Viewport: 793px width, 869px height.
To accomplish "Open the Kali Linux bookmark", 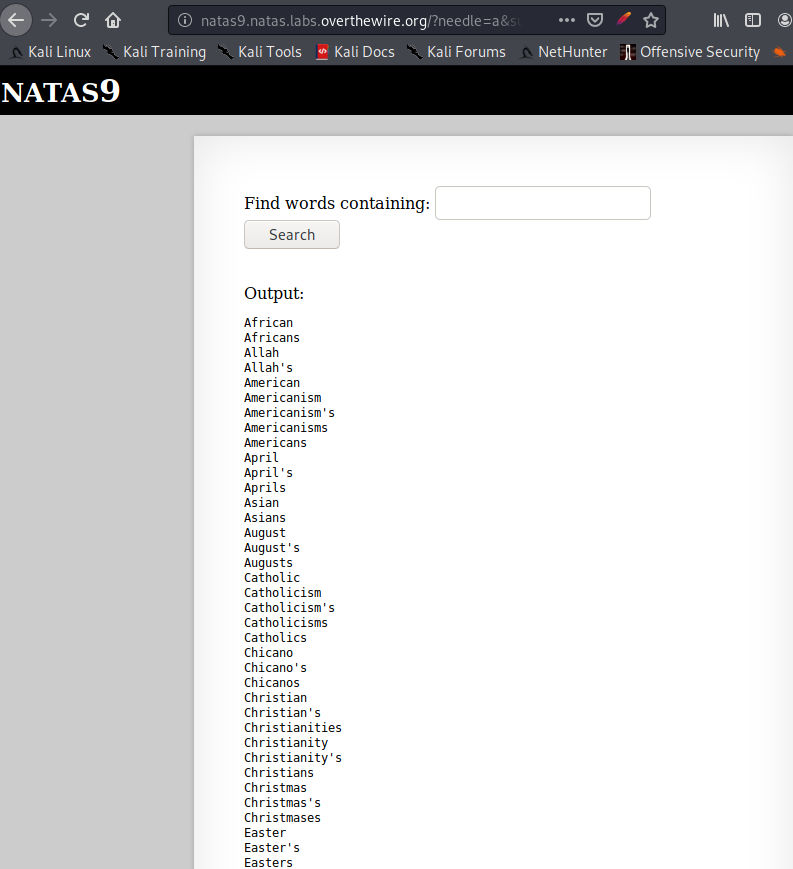I will (x=50, y=52).
